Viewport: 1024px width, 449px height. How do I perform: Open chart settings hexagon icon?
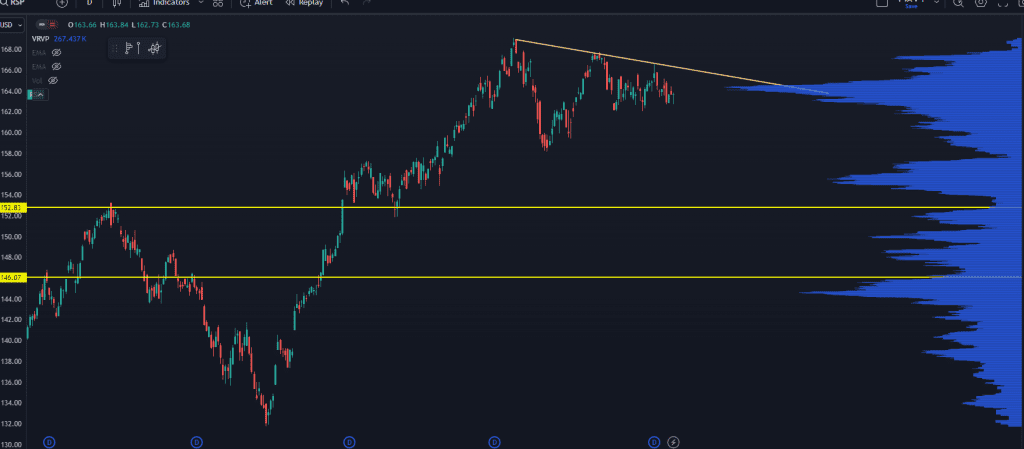point(980,3)
